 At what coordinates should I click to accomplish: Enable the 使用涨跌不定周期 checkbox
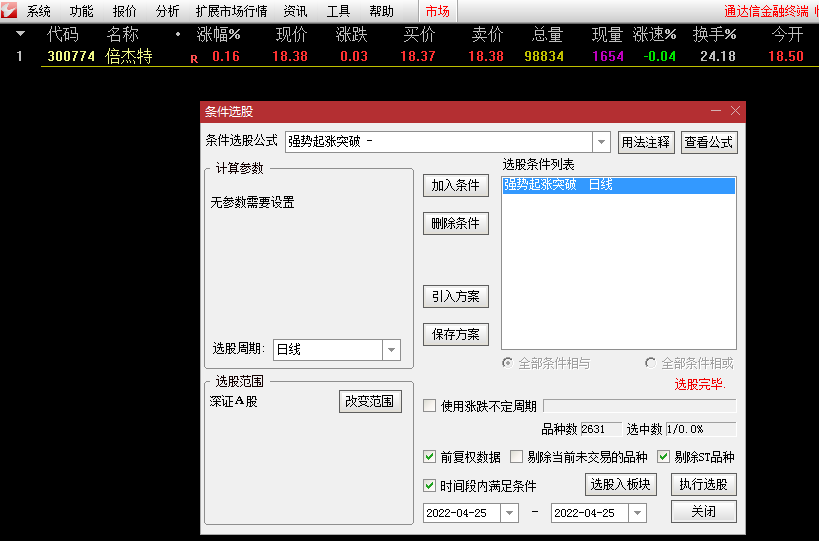429,406
